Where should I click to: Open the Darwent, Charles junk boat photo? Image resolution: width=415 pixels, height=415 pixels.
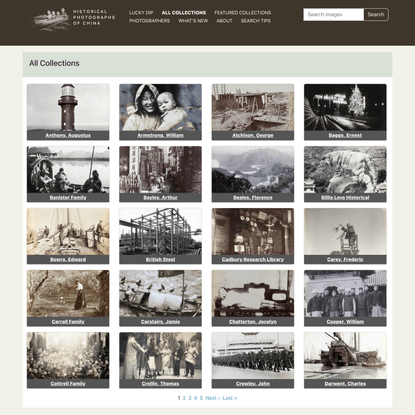coord(345,356)
